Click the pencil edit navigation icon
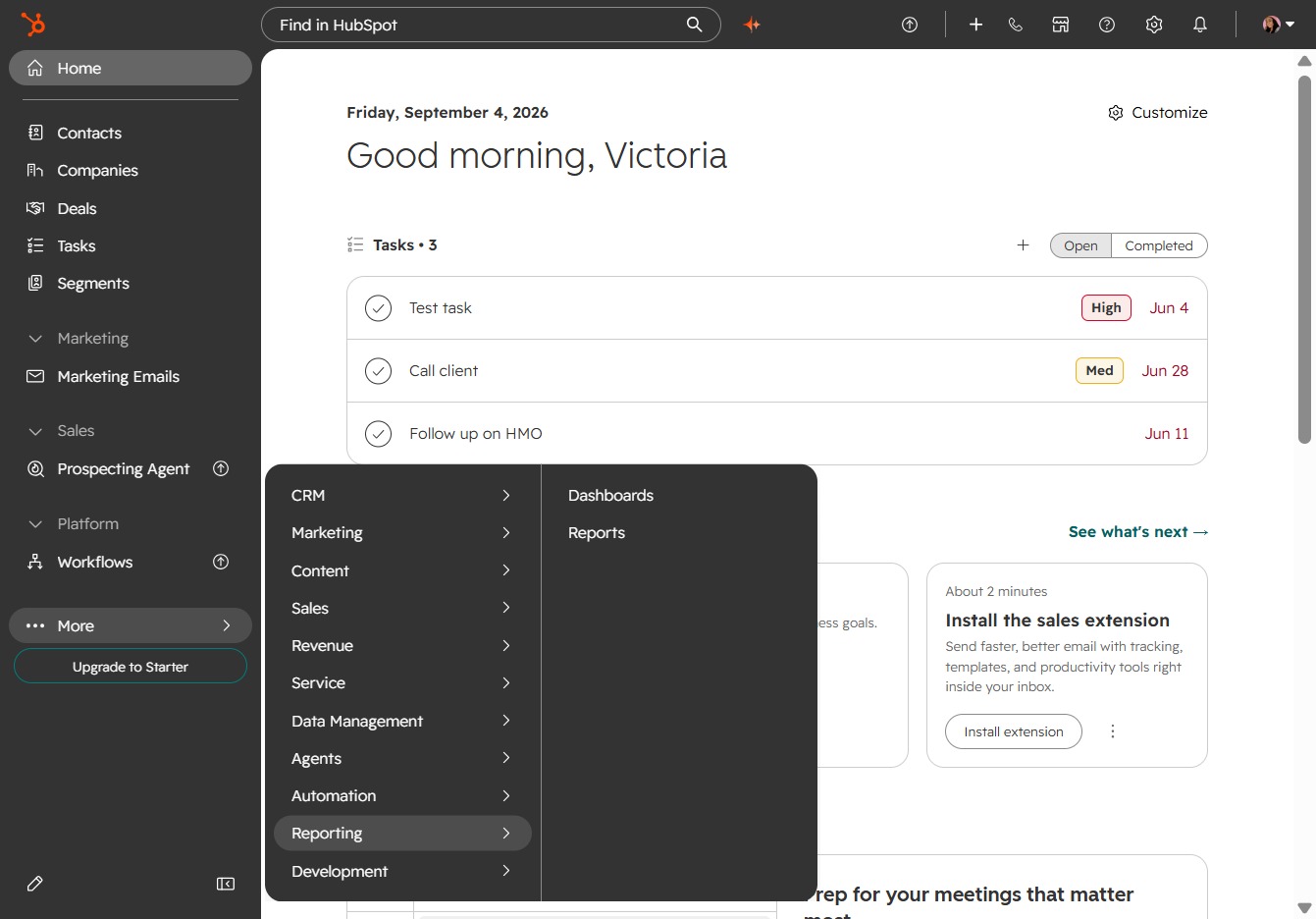The height and width of the screenshot is (919, 1316). pyautogui.click(x=35, y=884)
